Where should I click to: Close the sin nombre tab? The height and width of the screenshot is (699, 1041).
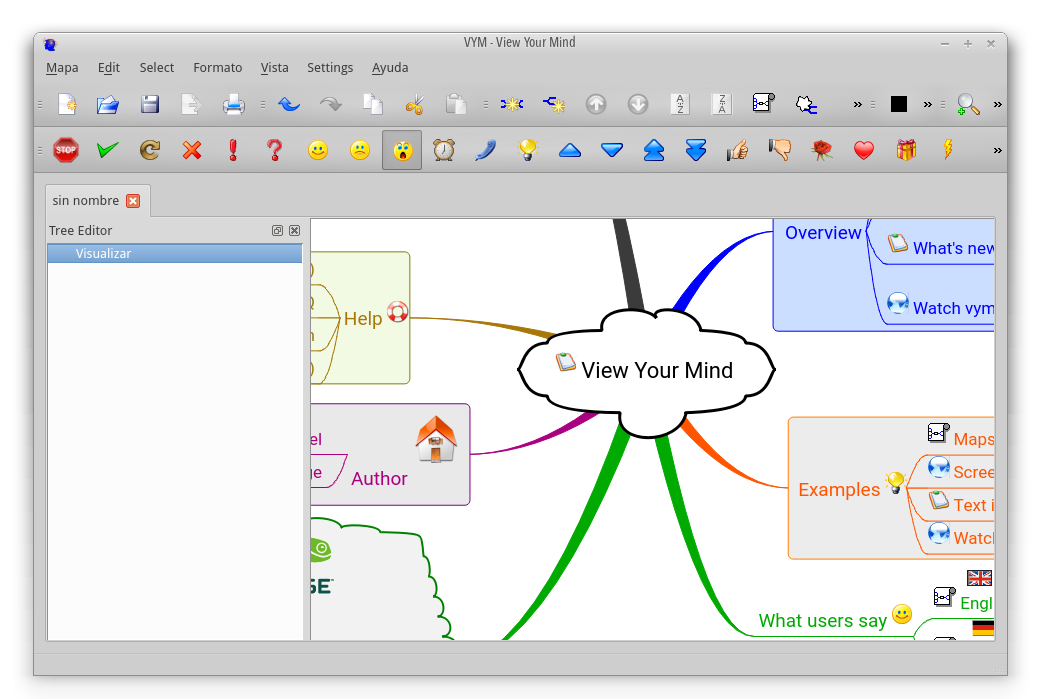[x=133, y=201]
